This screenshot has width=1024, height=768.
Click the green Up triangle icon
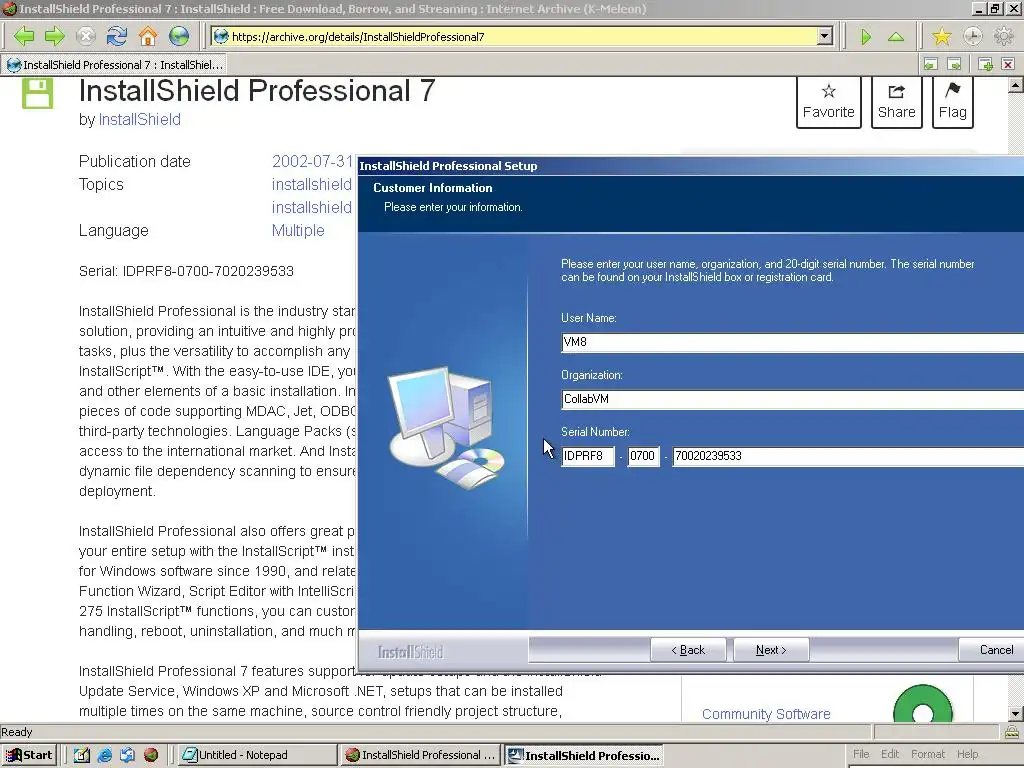click(x=896, y=37)
